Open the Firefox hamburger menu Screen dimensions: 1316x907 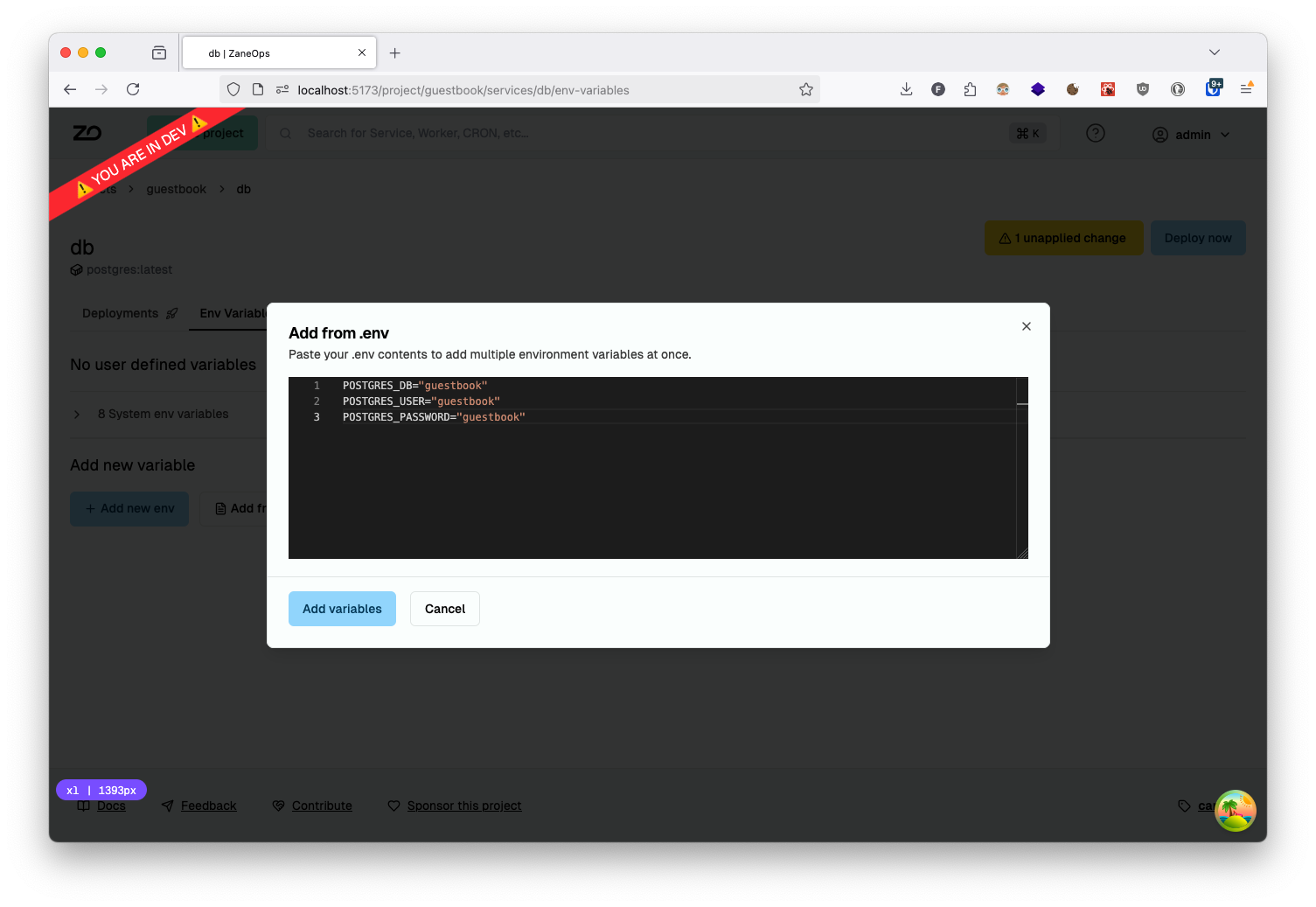(x=1246, y=89)
